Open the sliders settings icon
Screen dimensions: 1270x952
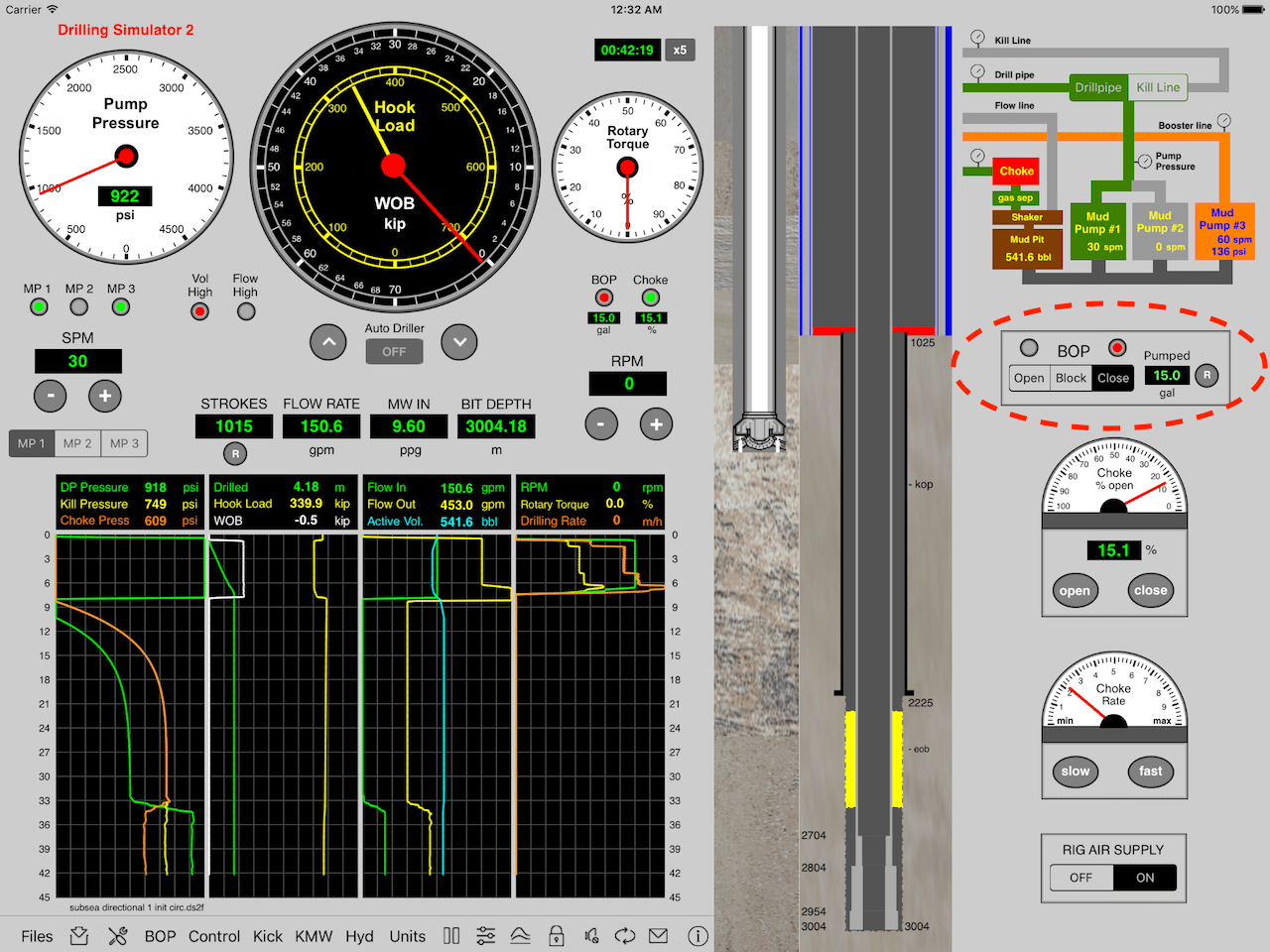486,936
